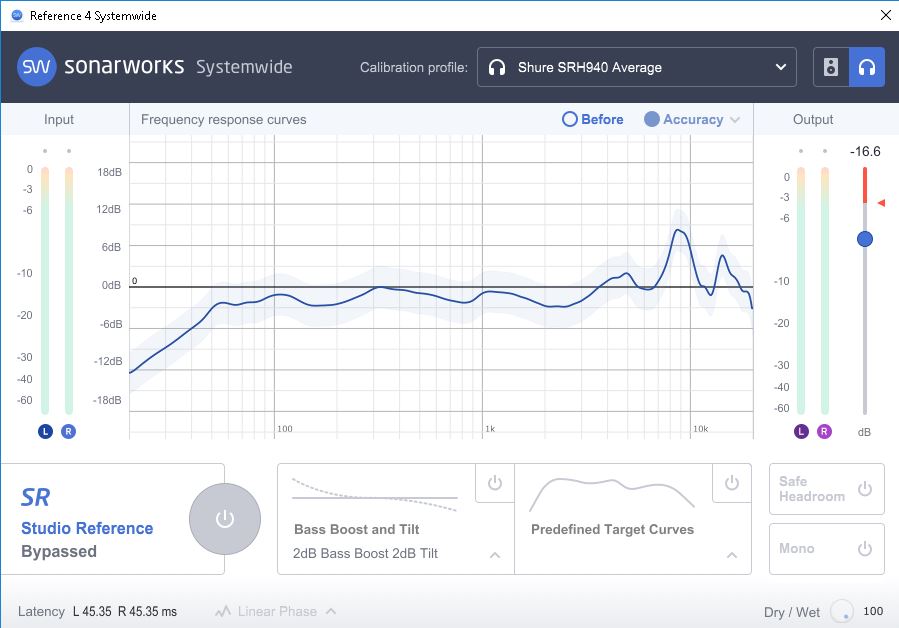Toggle the input left channel L indicator
This screenshot has height=628, width=899.
tap(45, 431)
